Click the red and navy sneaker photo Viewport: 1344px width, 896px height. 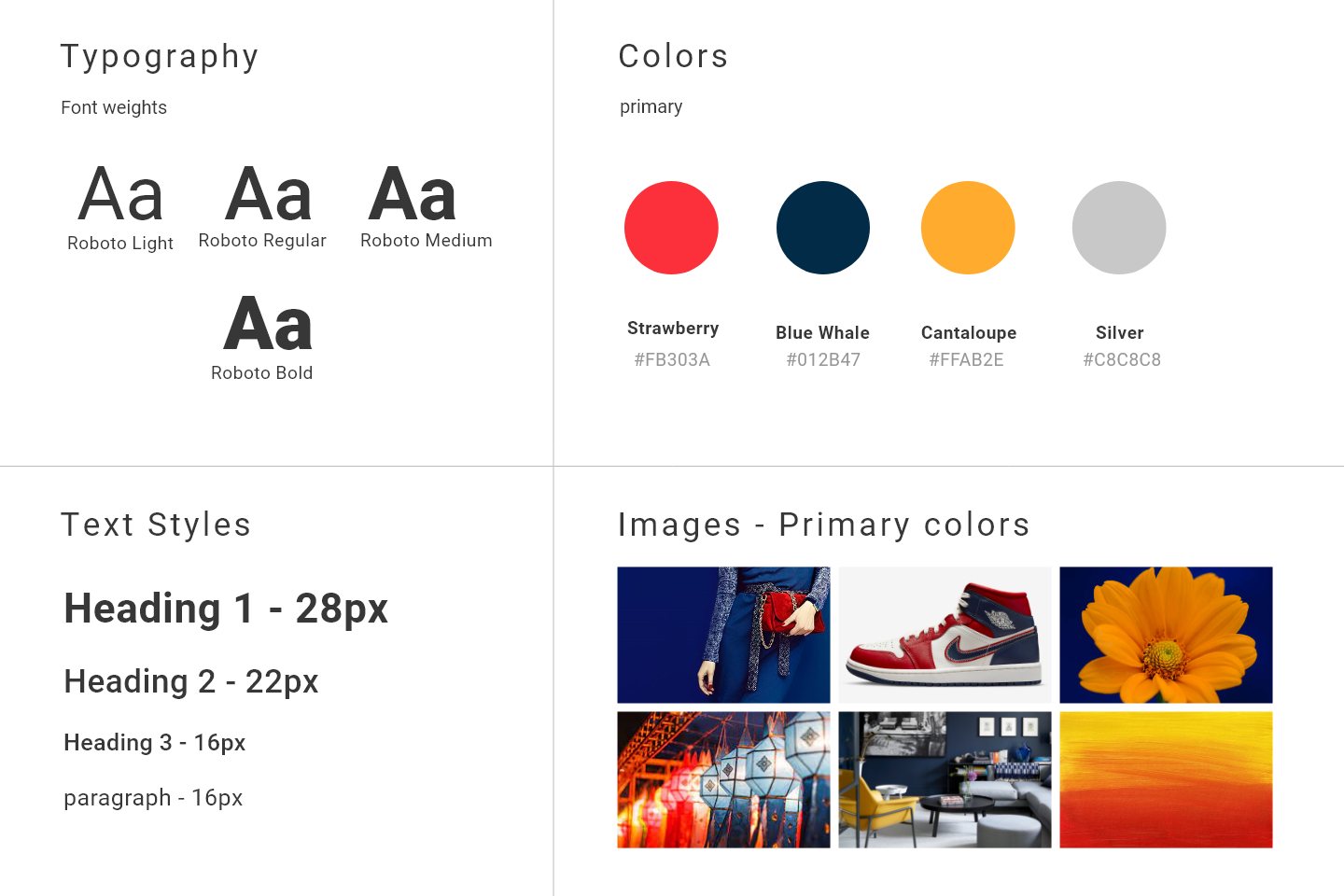pos(945,635)
